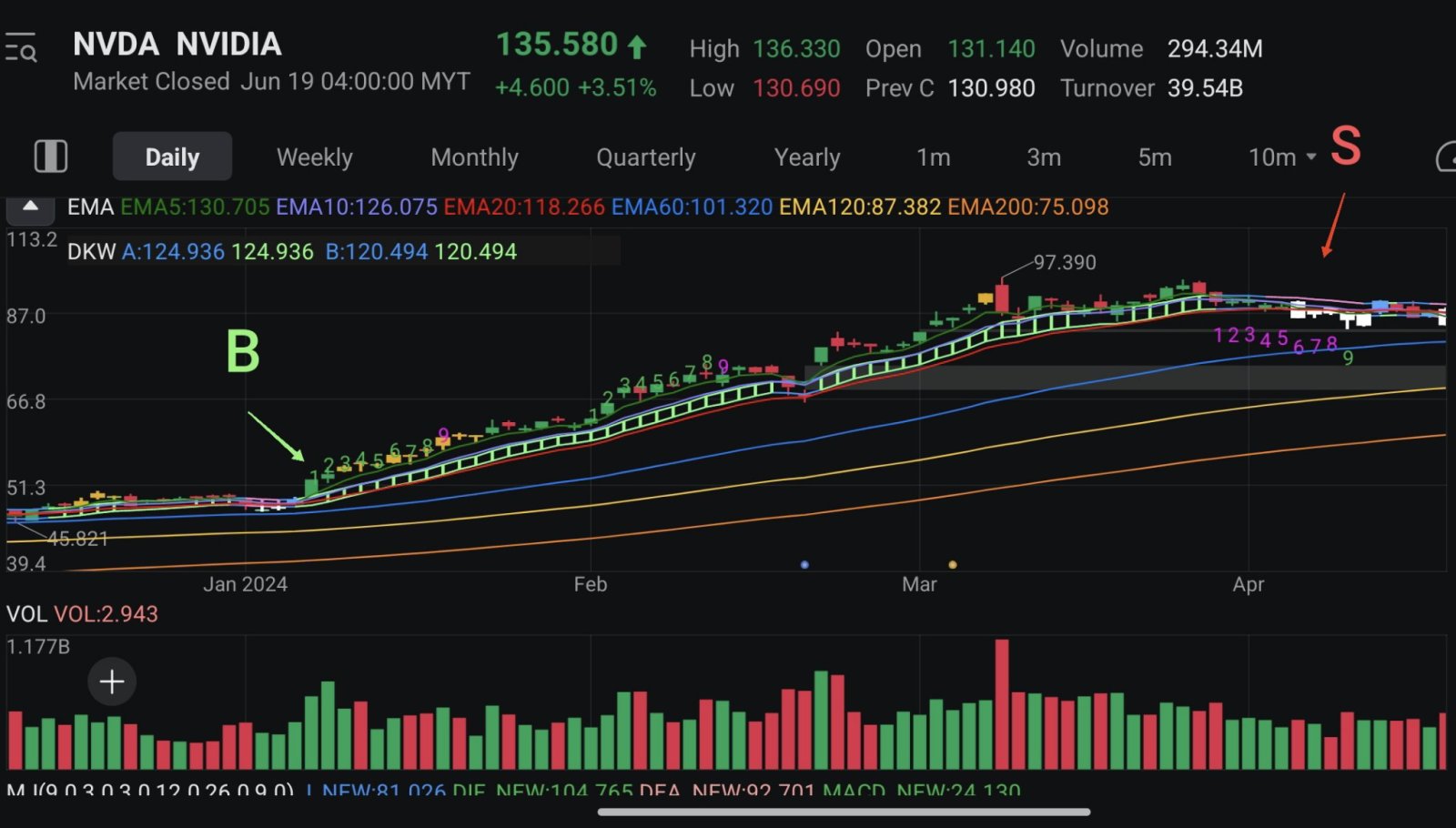Open the partially visible icon right of 10m
Screen dimensions: 1456x828
point(1445,157)
